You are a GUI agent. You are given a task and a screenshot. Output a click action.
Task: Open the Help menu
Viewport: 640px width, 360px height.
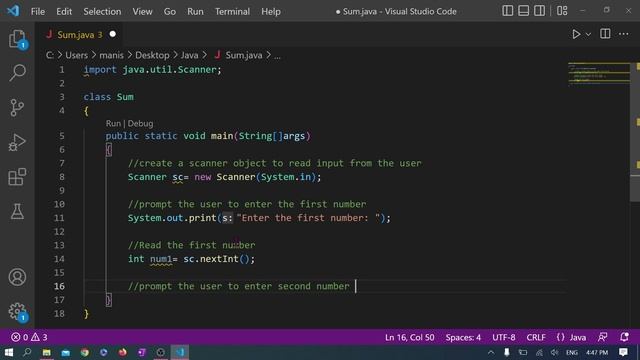(271, 11)
